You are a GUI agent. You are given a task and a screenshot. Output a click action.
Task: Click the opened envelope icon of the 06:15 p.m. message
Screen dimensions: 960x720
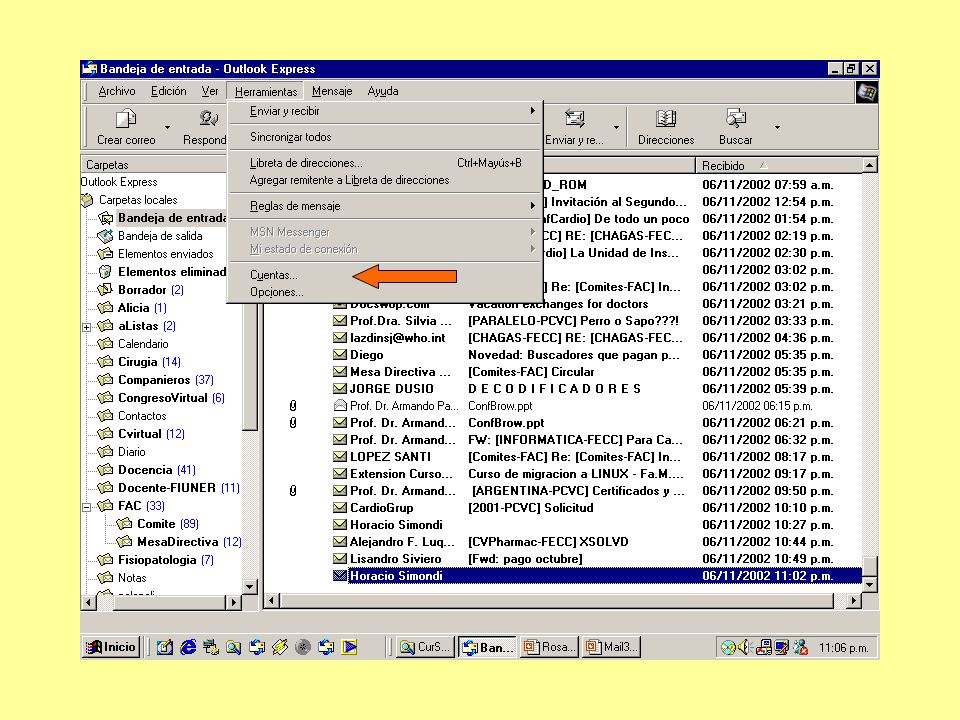pos(340,405)
